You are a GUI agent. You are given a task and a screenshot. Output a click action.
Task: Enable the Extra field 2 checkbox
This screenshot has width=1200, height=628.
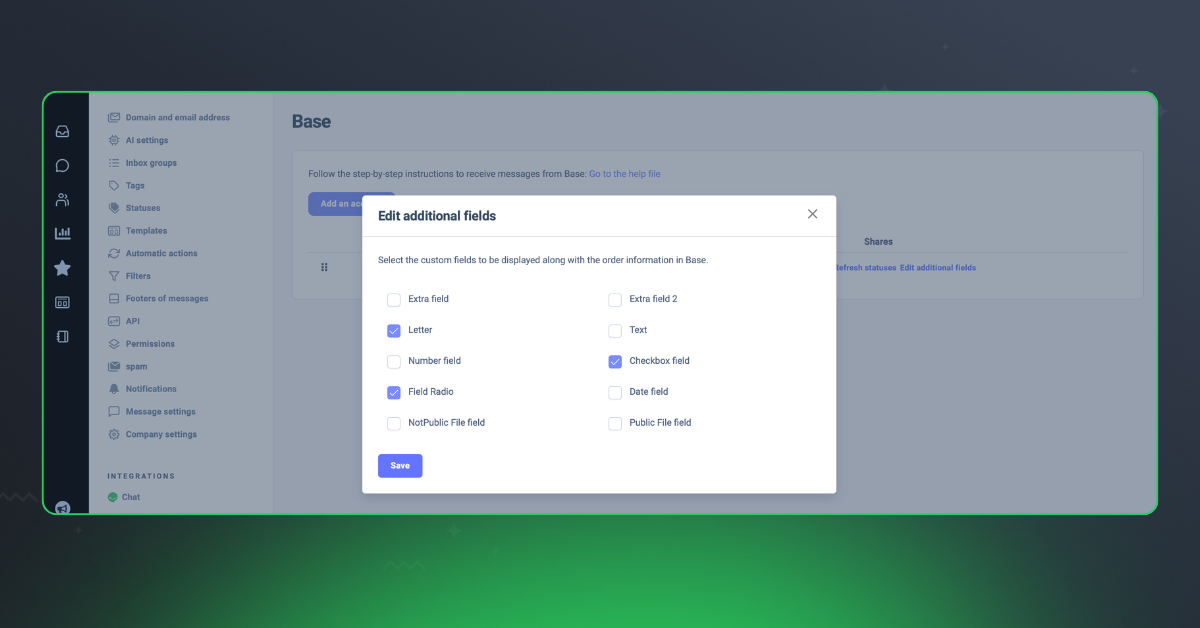(615, 299)
